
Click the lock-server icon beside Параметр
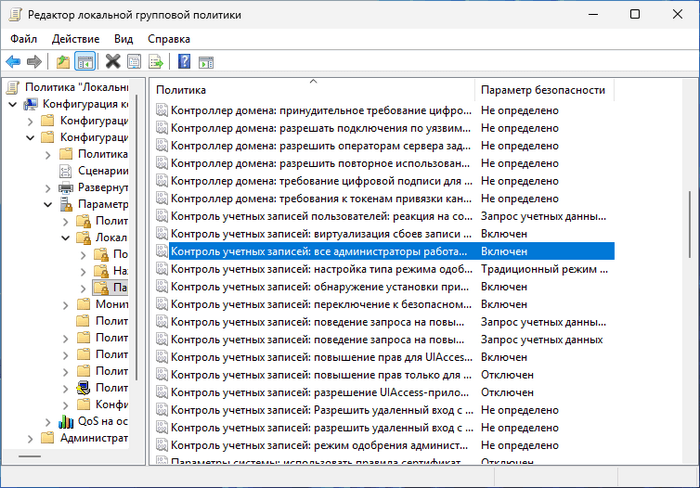[x=66, y=204]
